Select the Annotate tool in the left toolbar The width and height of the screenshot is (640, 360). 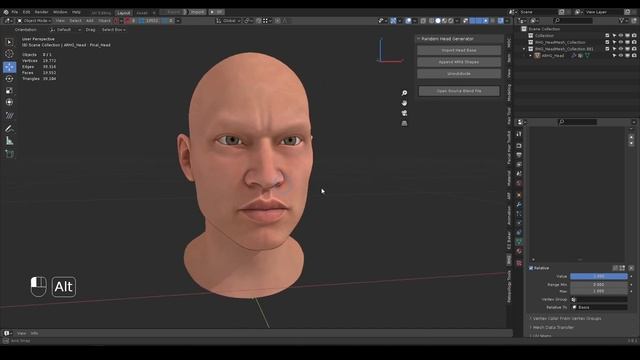(x=9, y=129)
